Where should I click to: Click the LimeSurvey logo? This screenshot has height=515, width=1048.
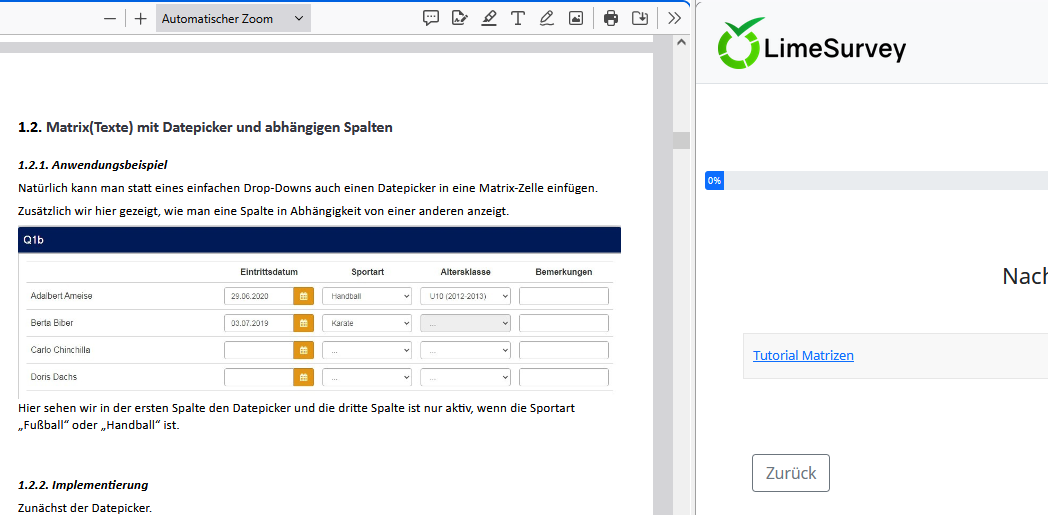812,46
